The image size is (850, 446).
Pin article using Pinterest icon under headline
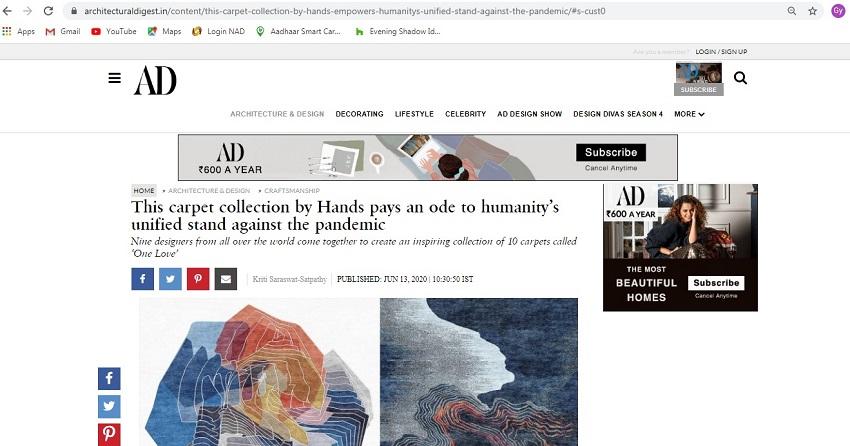[x=198, y=279]
